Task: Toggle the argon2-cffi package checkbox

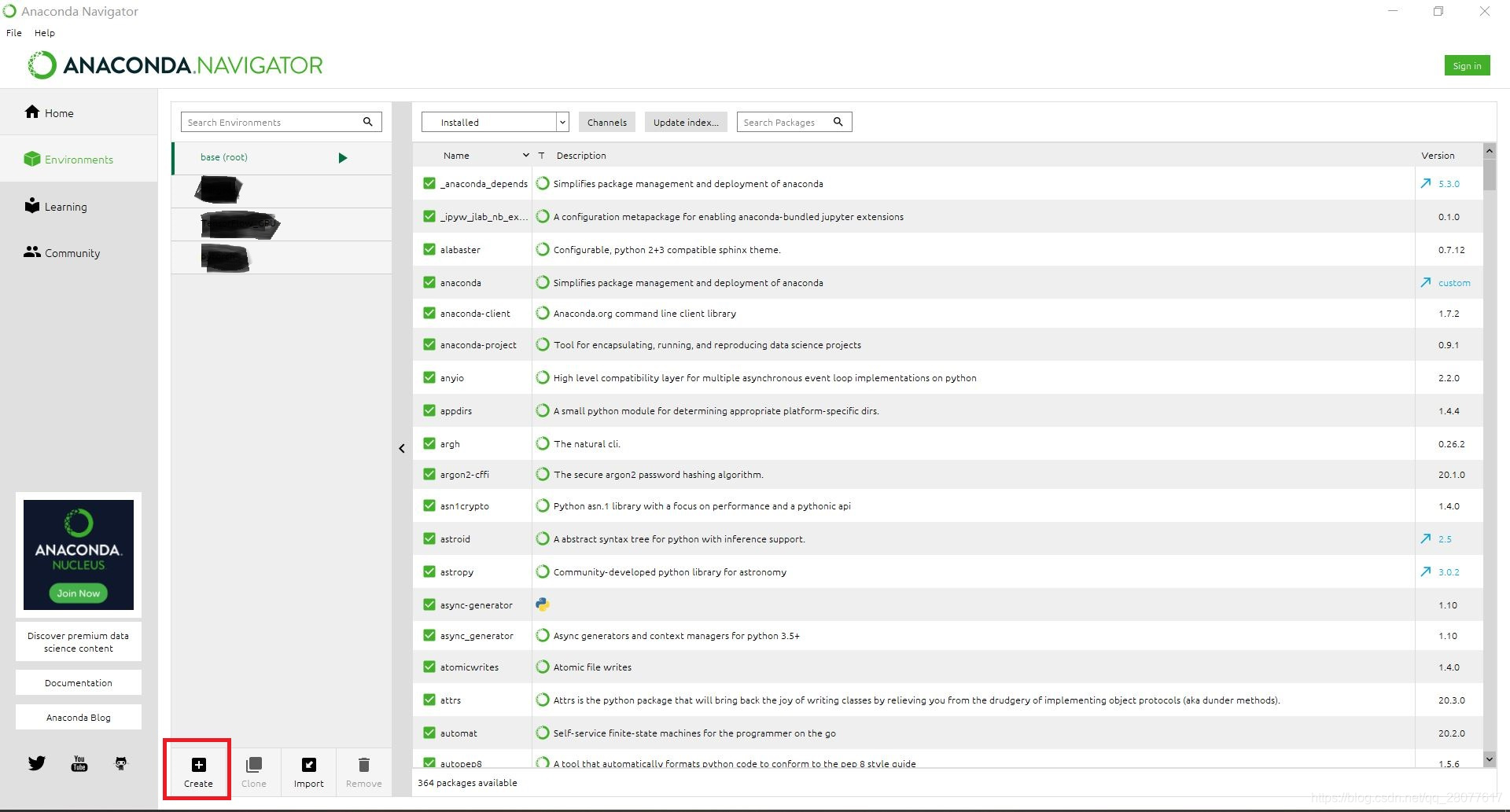Action: [429, 474]
